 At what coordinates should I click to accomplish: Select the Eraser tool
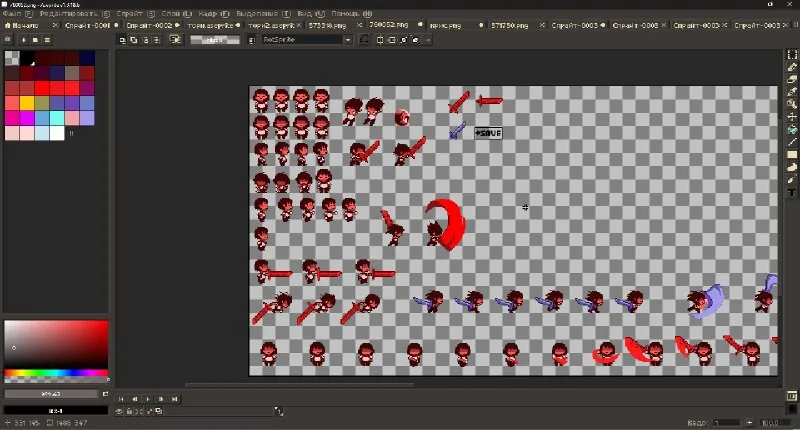tap(792, 80)
